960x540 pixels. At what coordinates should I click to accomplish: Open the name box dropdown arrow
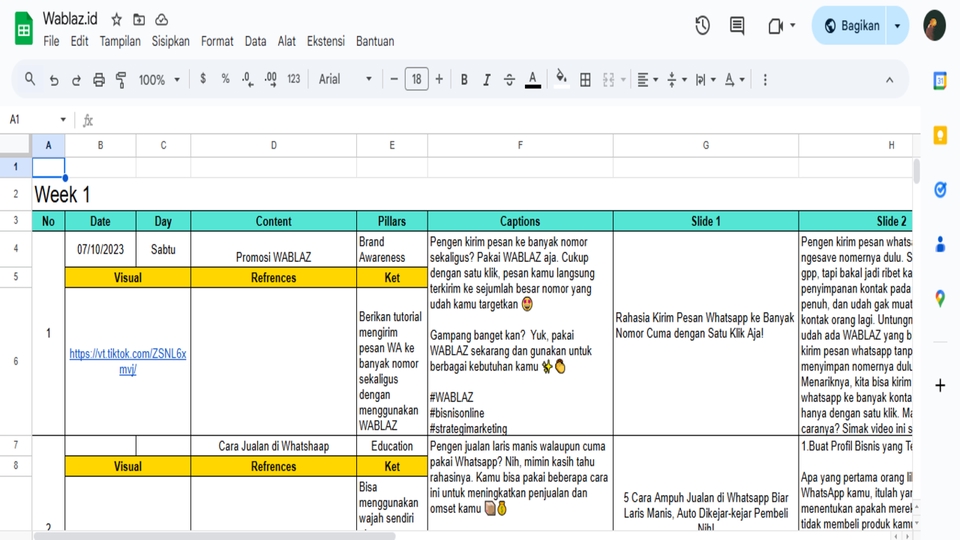click(63, 119)
